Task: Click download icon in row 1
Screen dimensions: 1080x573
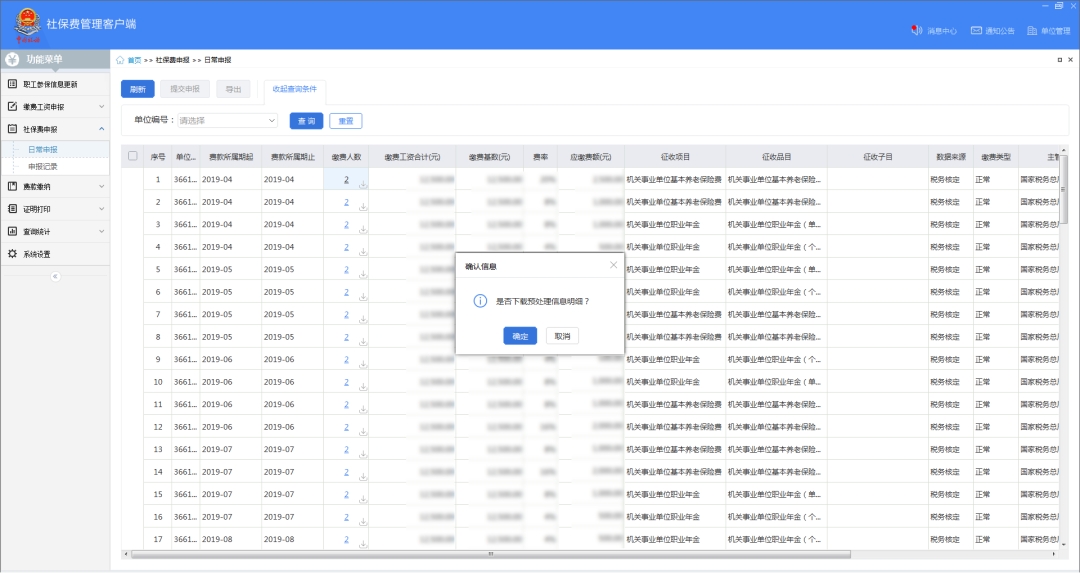Action: tap(363, 184)
